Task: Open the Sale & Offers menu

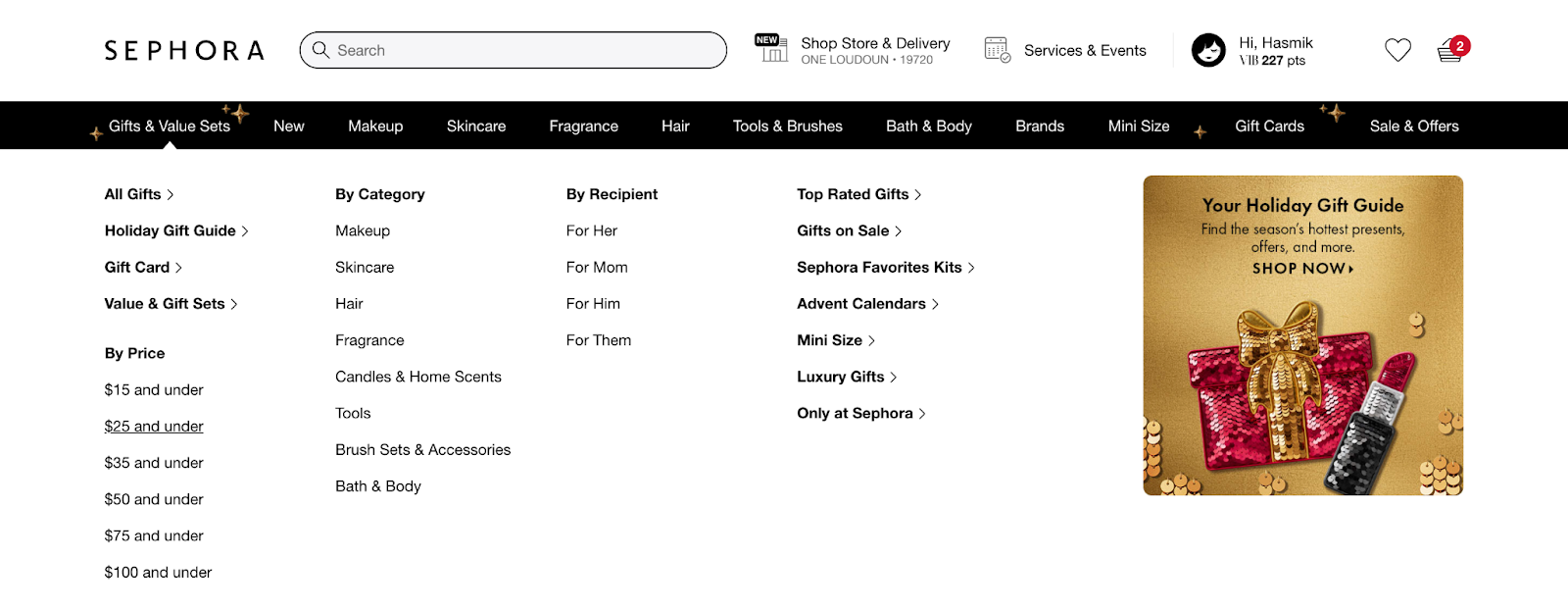Action: click(x=1414, y=126)
